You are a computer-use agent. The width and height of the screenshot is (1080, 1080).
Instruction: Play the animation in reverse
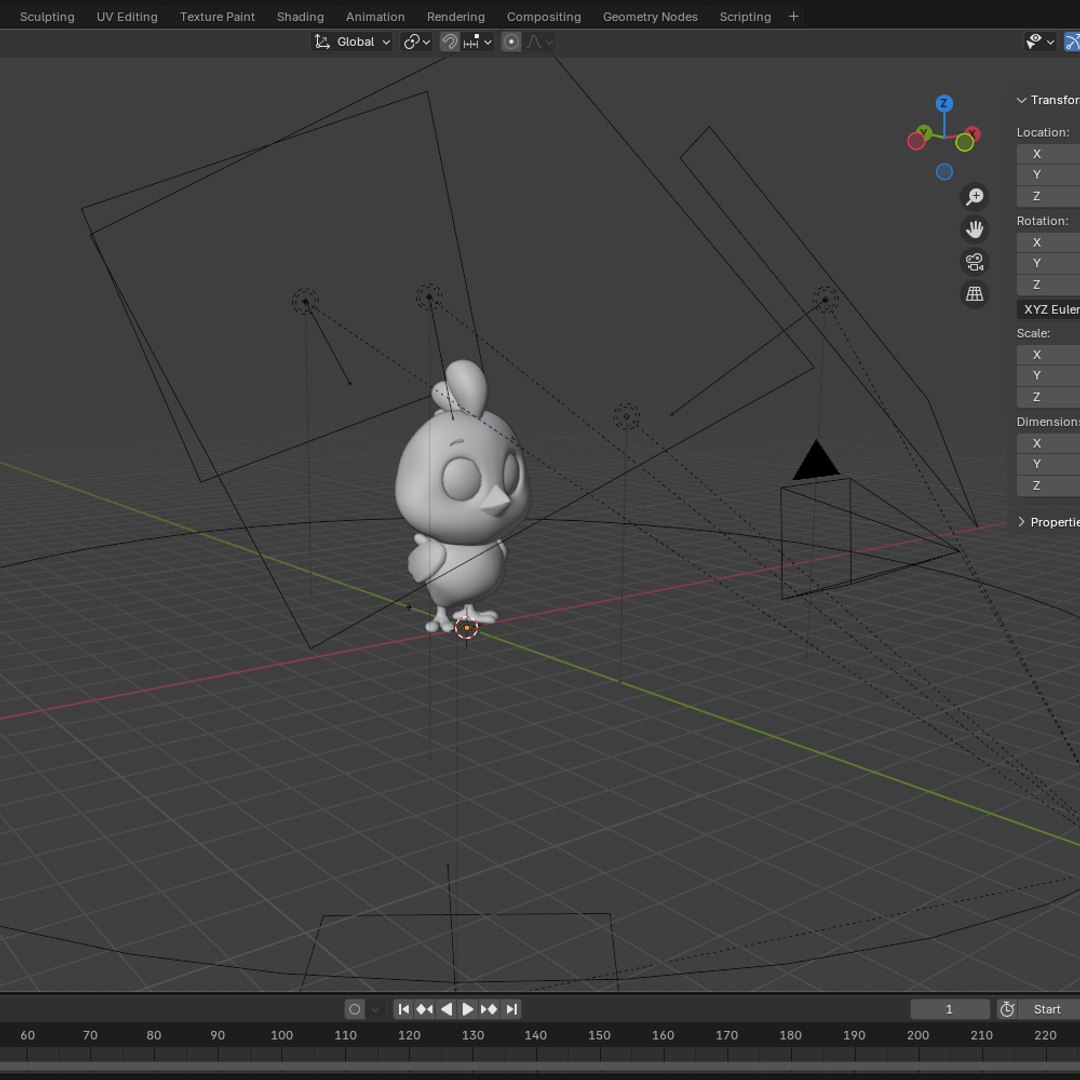click(x=446, y=1009)
